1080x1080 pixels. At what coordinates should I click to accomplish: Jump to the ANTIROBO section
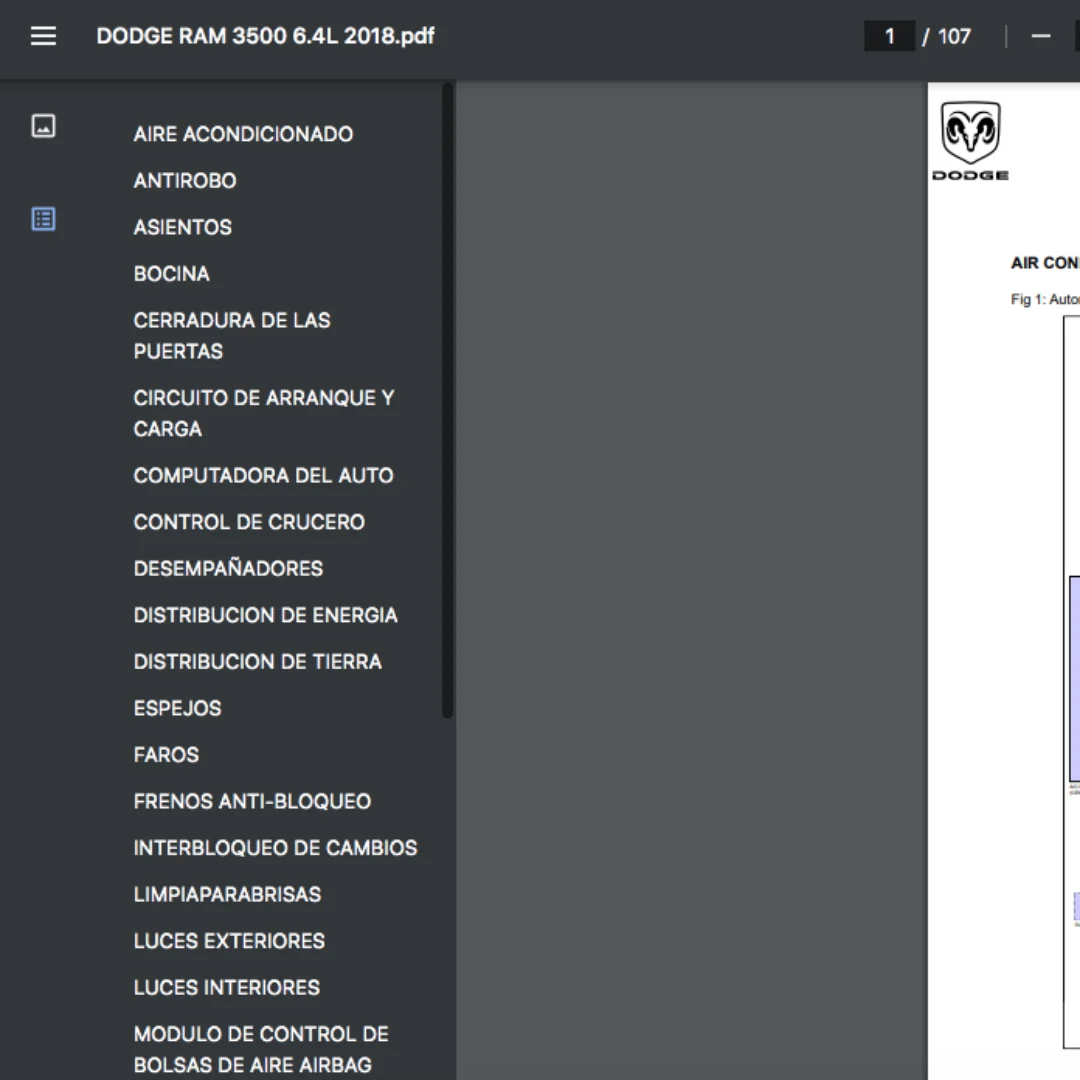click(185, 180)
